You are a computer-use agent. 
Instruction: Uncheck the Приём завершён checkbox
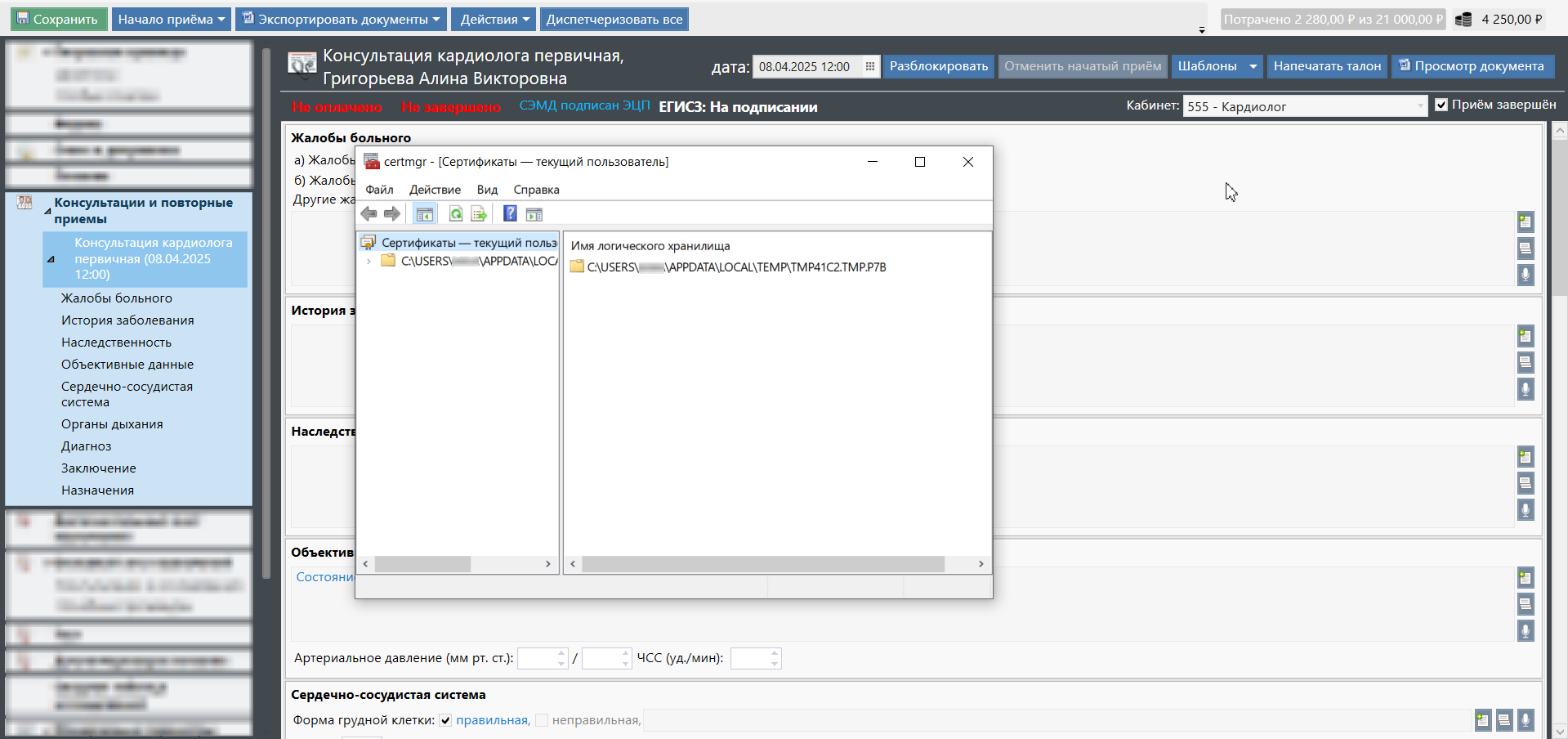(x=1441, y=105)
